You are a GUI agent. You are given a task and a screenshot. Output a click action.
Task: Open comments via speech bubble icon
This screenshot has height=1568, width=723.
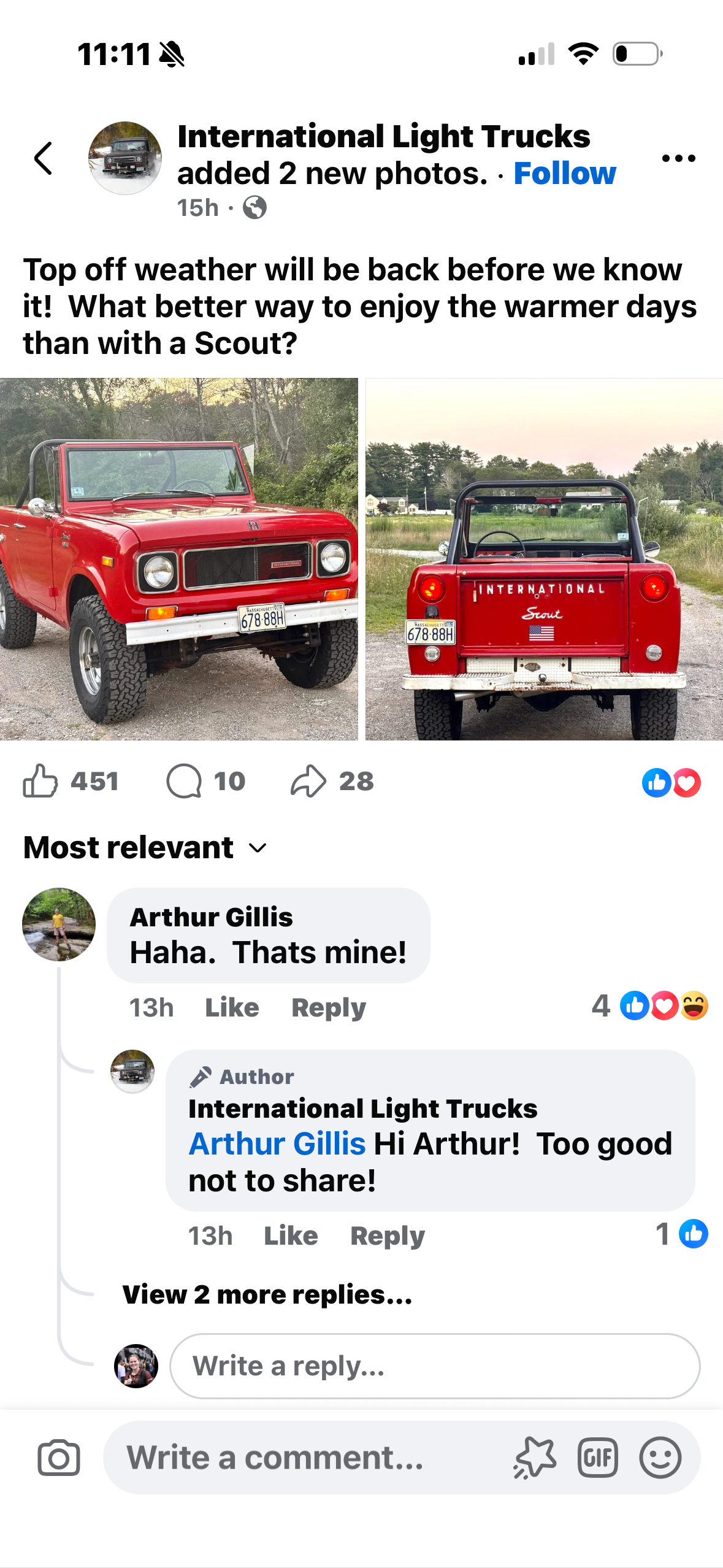[184, 781]
